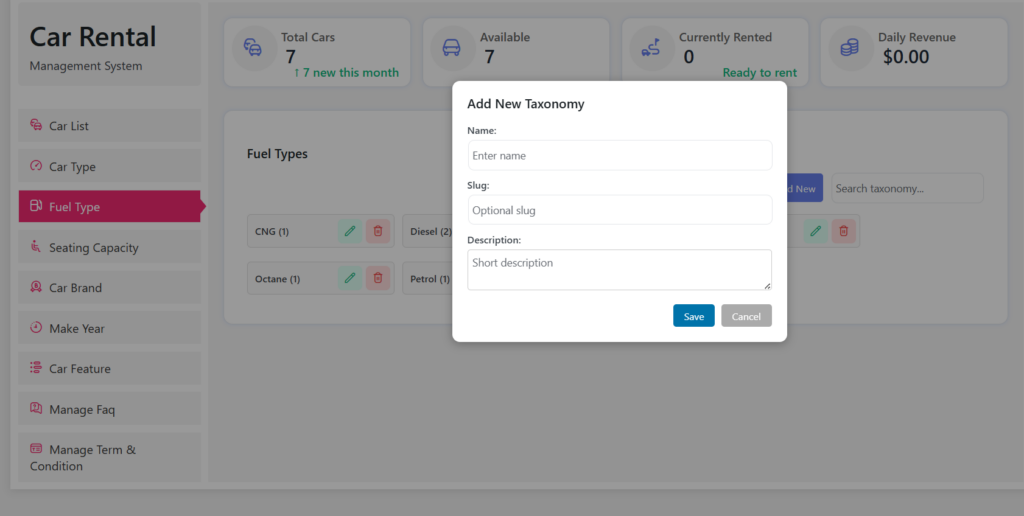Click the Petrol (1) label
1024x516 pixels.
coord(430,279)
